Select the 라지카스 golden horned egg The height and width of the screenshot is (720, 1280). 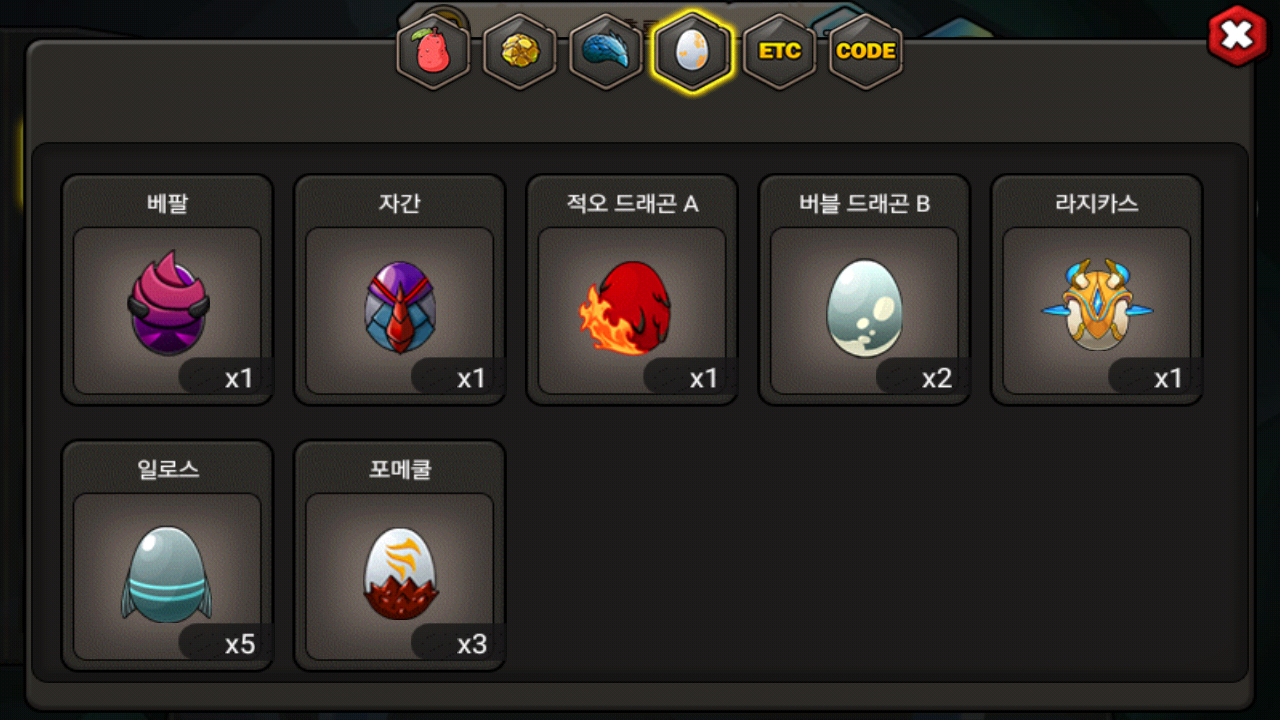pos(1096,305)
